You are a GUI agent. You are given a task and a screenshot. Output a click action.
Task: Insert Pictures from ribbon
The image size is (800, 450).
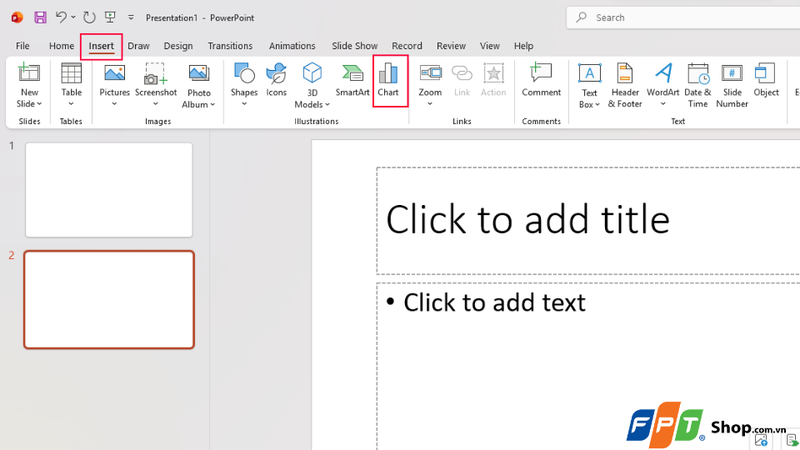click(114, 84)
